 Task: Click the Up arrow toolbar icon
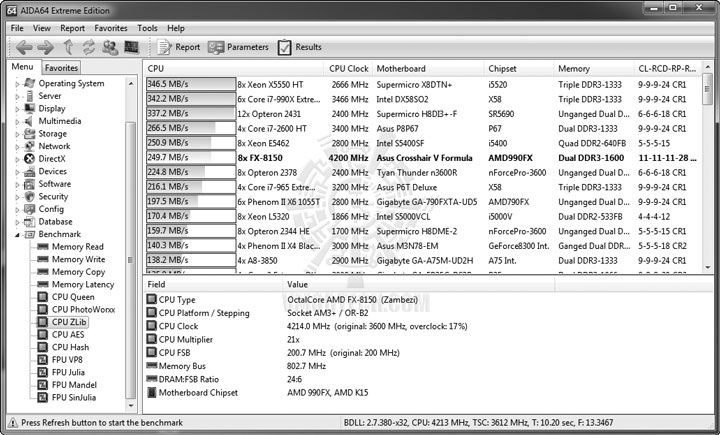click(x=68, y=47)
